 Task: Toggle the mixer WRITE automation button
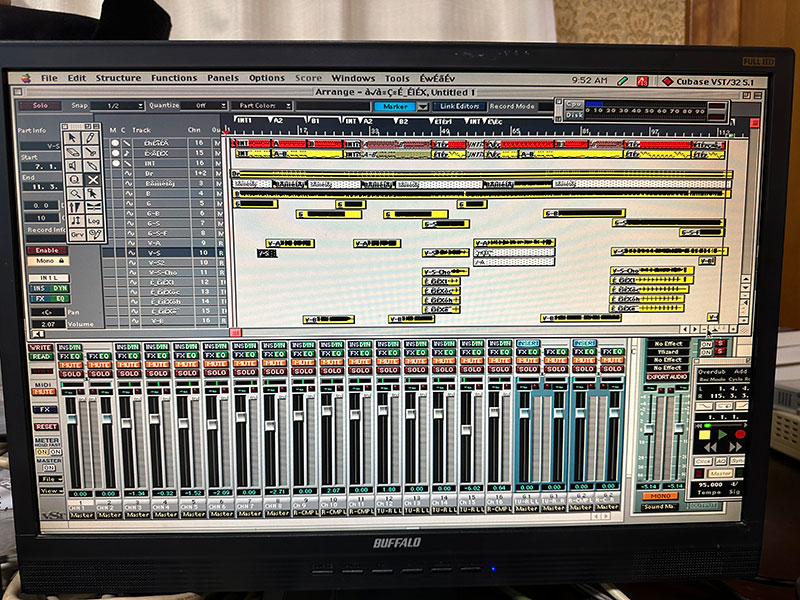pyautogui.click(x=40, y=347)
